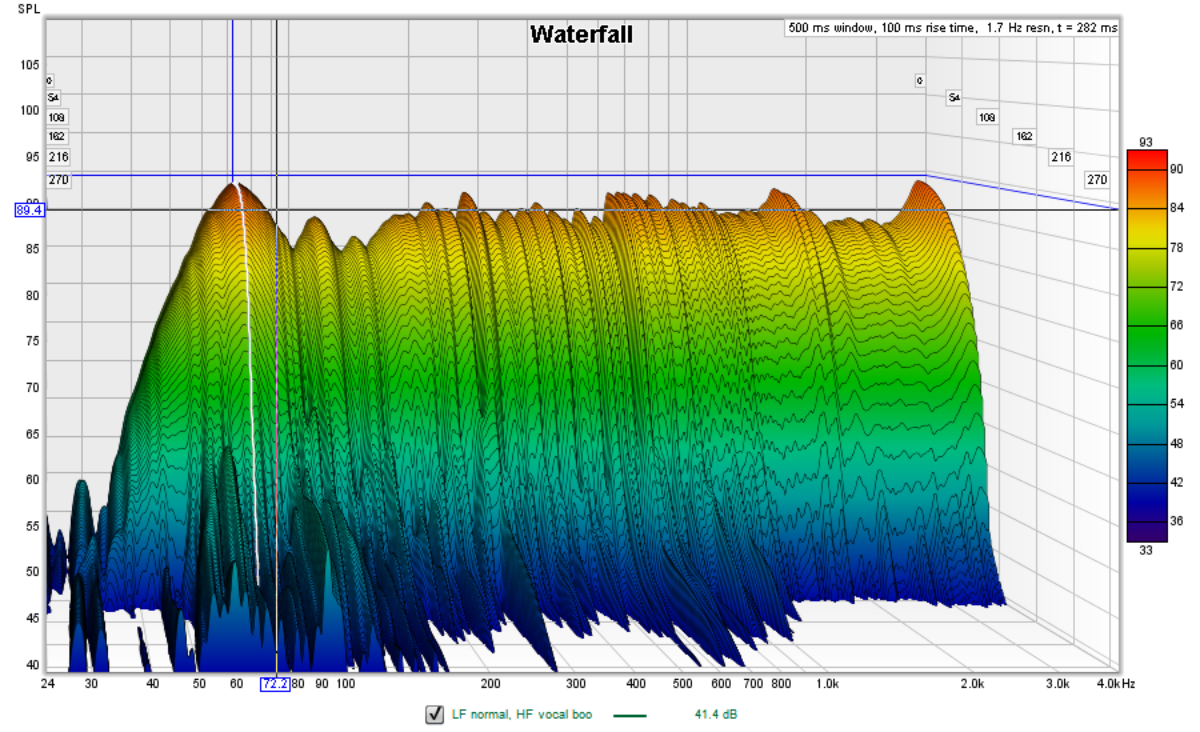The height and width of the screenshot is (732, 1200).
Task: Click the 72.2 Hz cursor frequency box
Action: click(275, 684)
